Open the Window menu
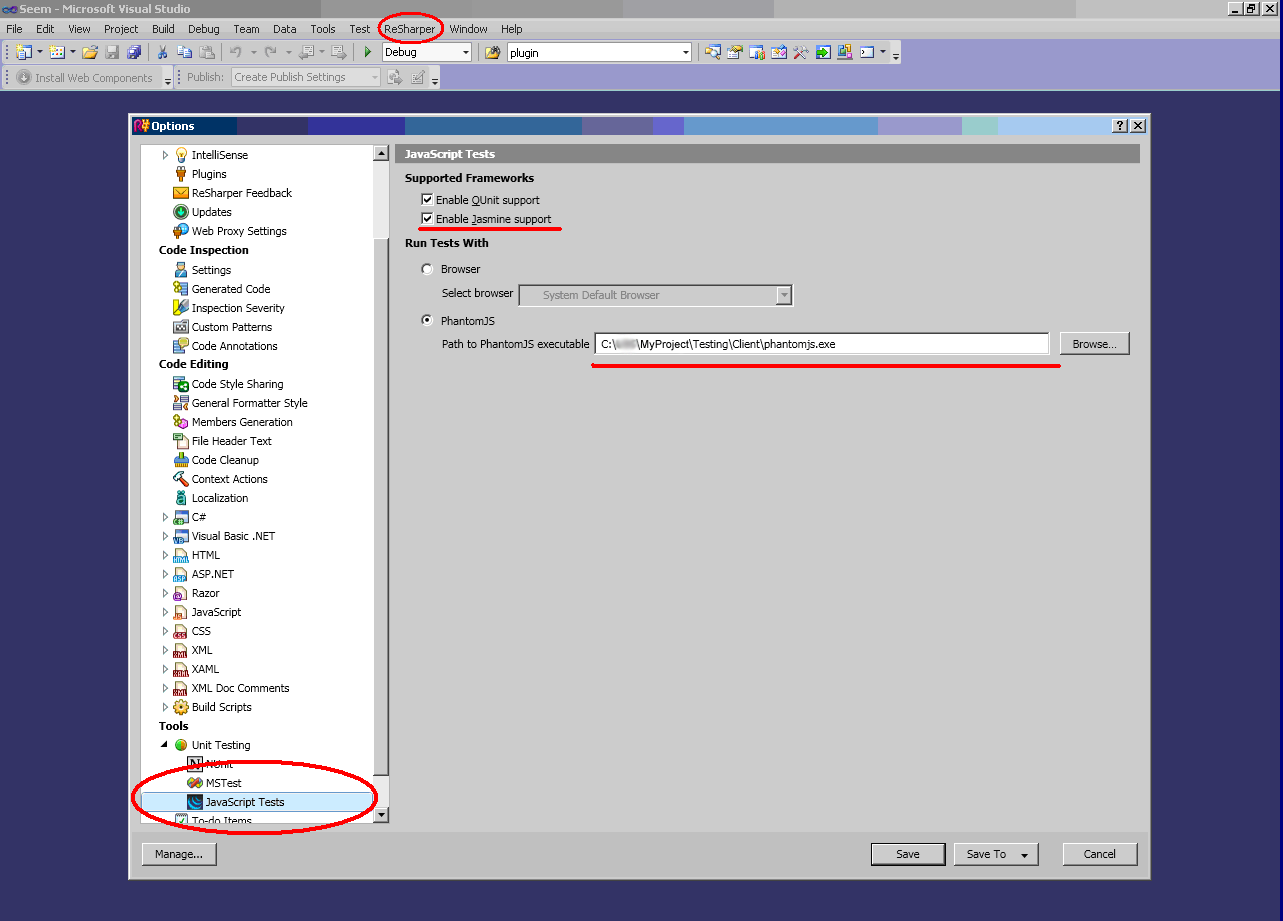 click(469, 29)
